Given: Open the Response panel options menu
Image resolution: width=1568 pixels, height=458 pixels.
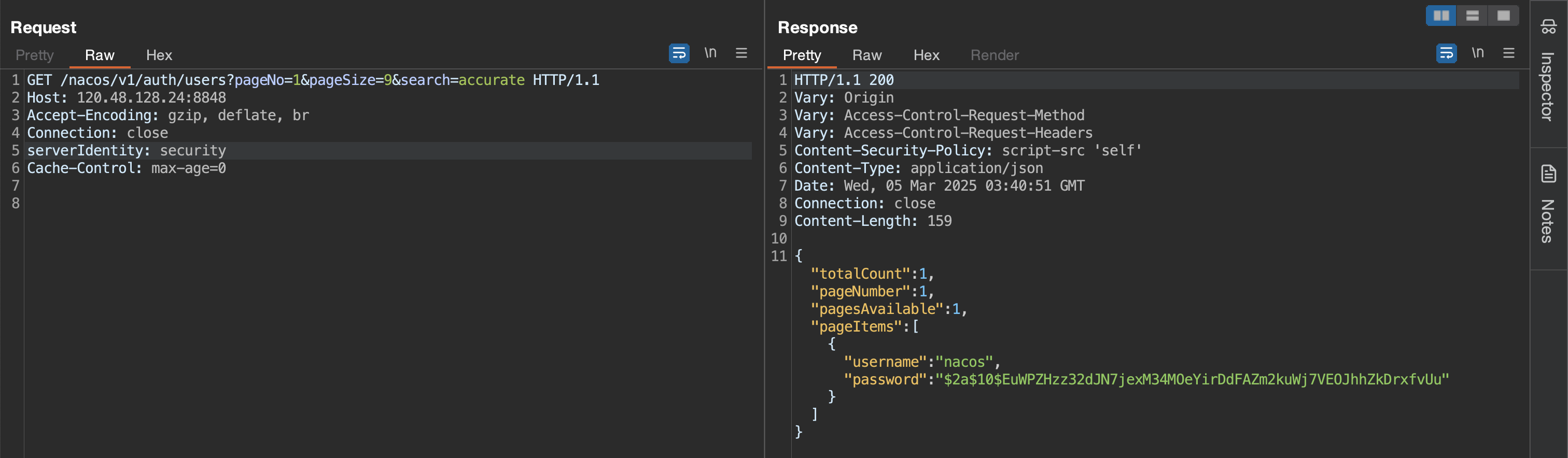Looking at the screenshot, I should point(1509,53).
